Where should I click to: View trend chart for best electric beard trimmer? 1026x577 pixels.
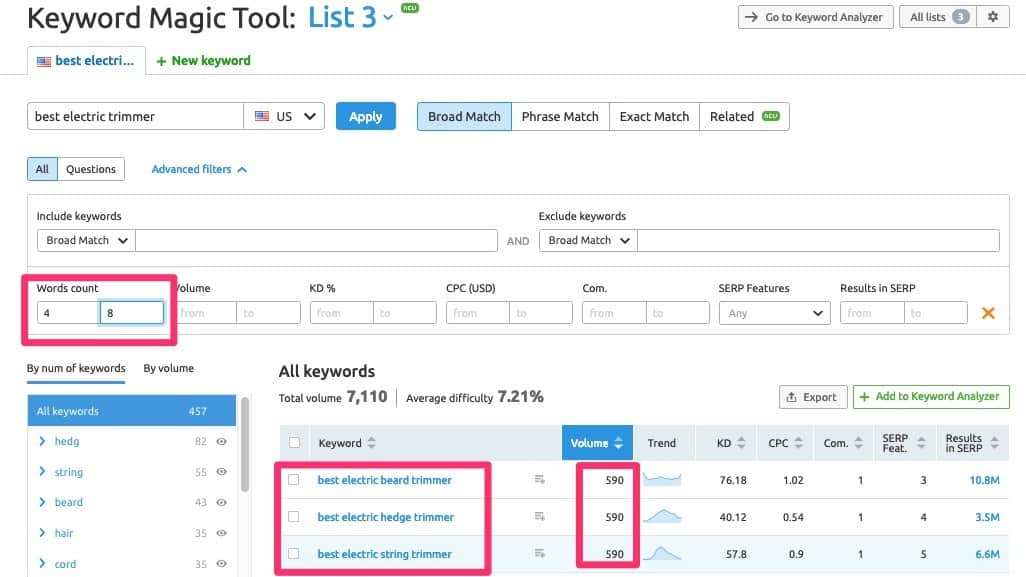pos(662,480)
